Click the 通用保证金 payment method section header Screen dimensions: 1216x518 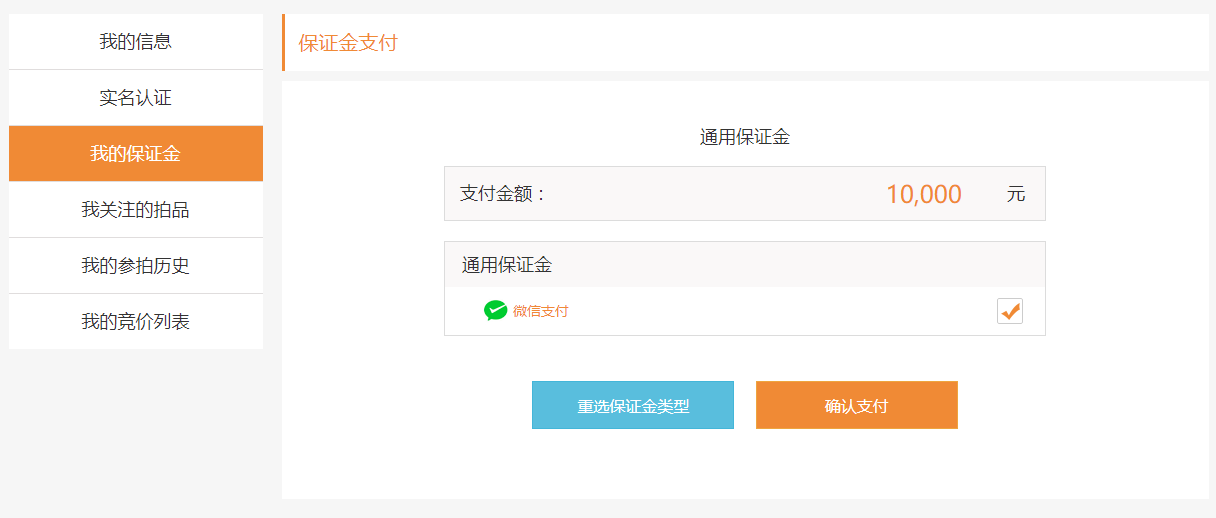(x=507, y=265)
